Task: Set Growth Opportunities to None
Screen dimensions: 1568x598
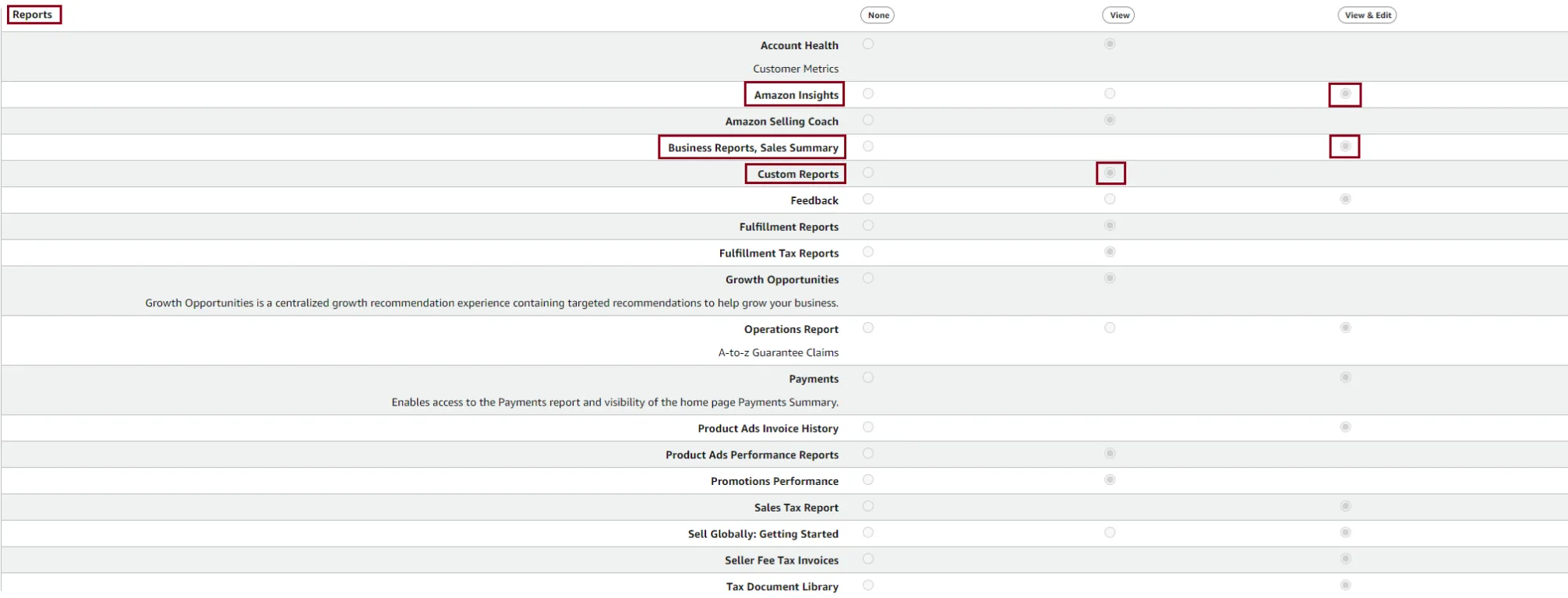Action: [868, 278]
